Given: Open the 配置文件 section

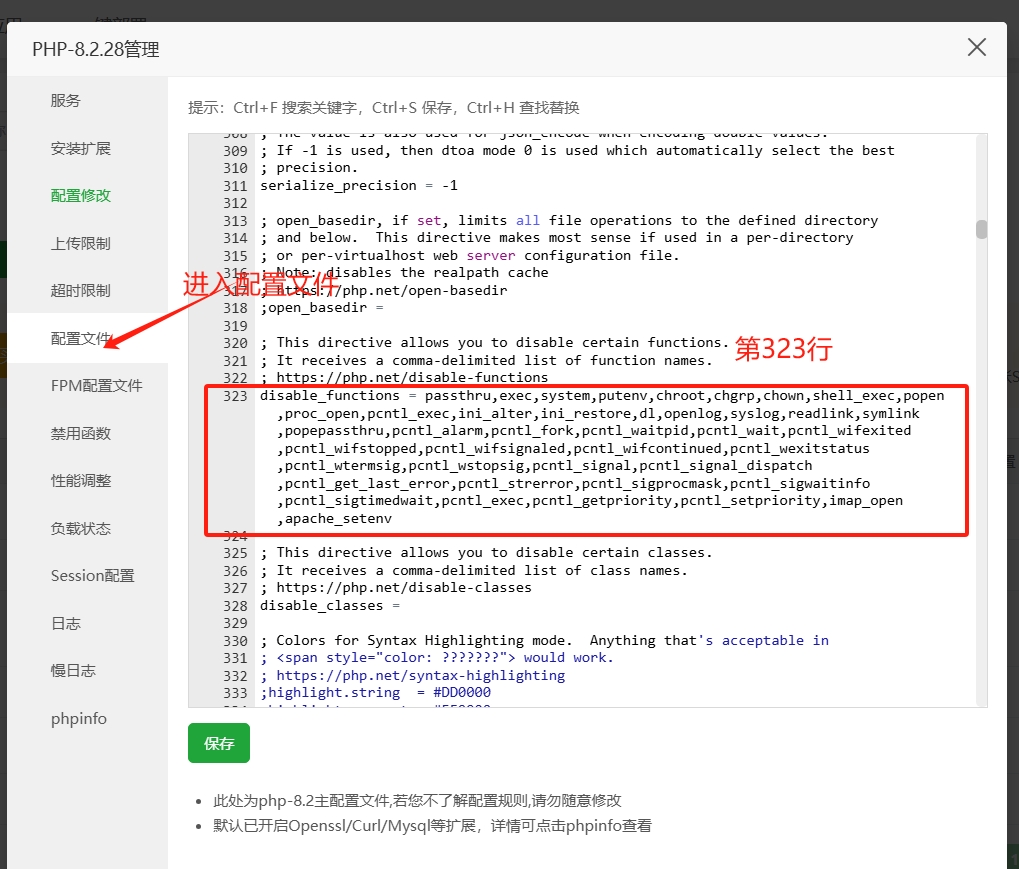Looking at the screenshot, I should pos(81,339).
